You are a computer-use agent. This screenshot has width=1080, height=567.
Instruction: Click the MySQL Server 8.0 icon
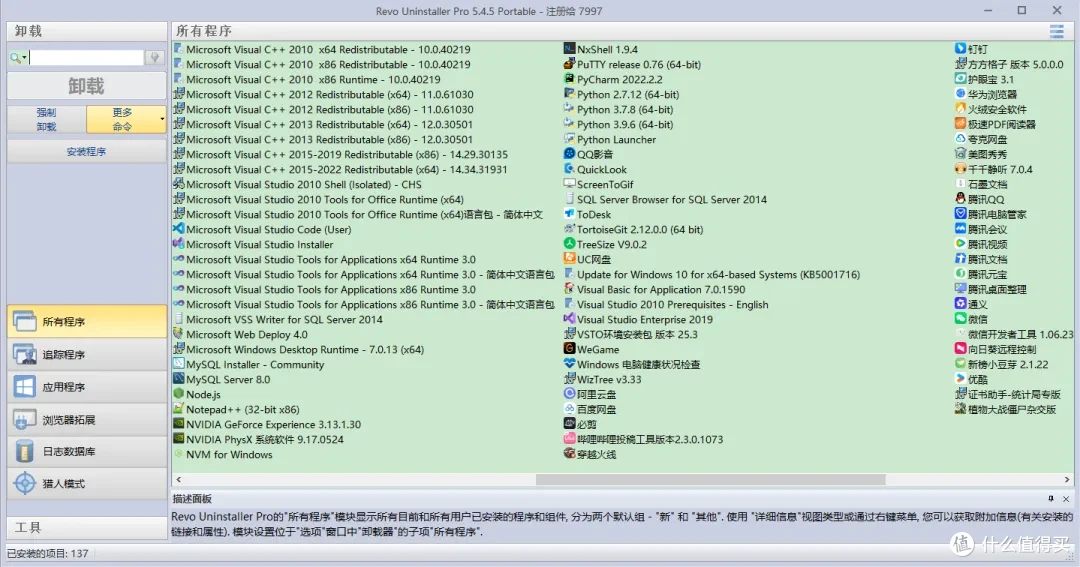[x=178, y=379]
